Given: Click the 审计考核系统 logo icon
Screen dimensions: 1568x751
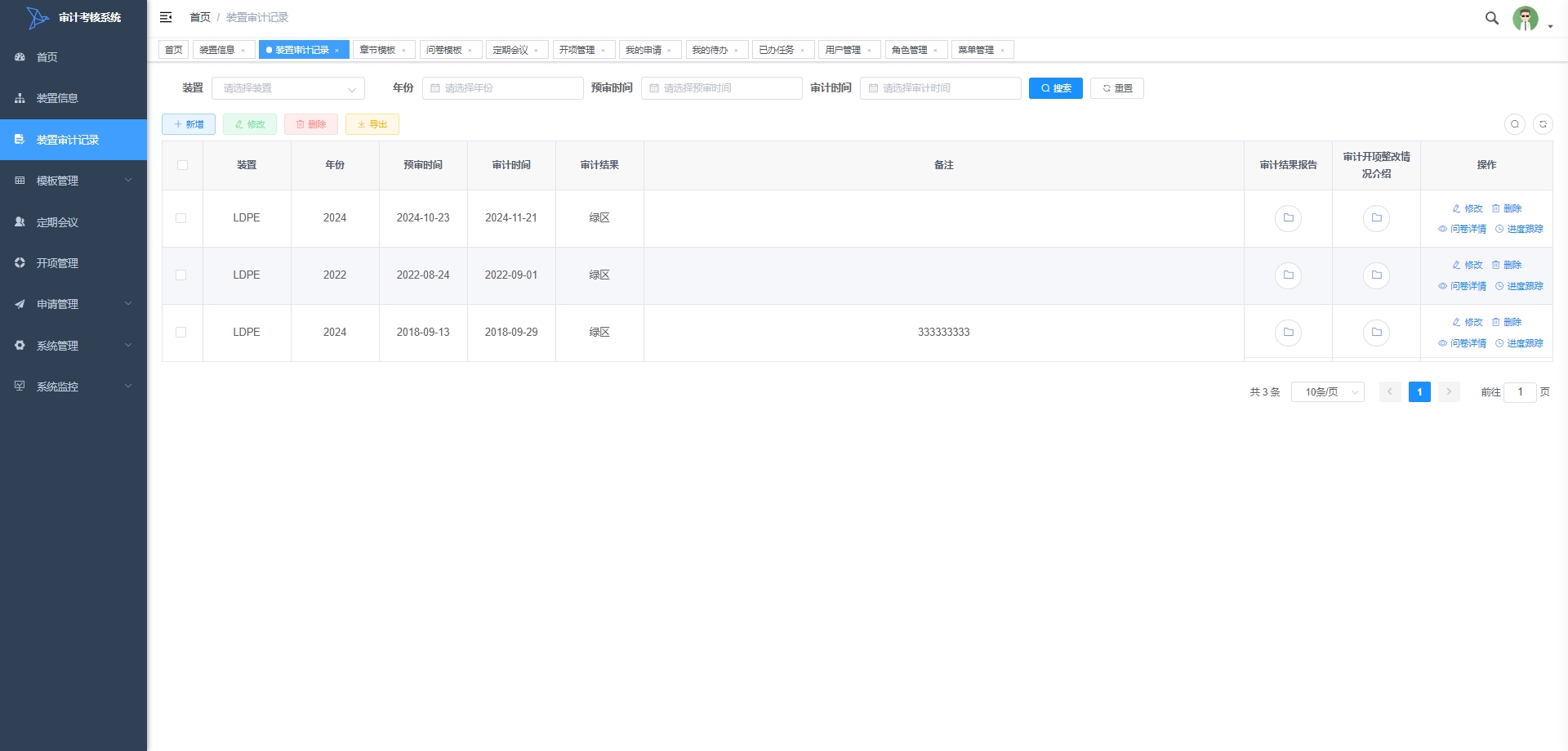Looking at the screenshot, I should 38,17.
